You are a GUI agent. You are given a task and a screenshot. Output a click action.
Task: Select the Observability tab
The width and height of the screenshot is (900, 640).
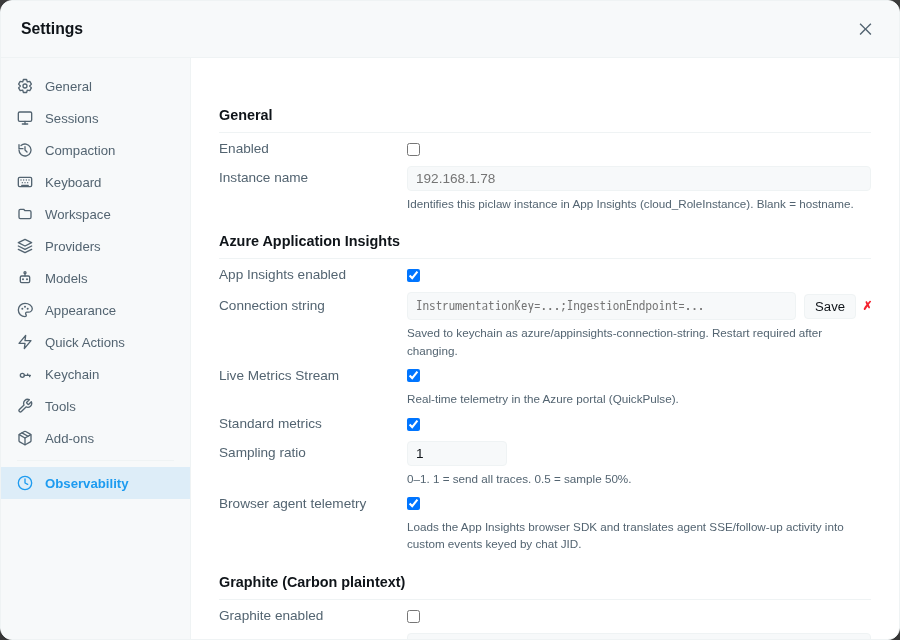pyautogui.click(x=95, y=483)
